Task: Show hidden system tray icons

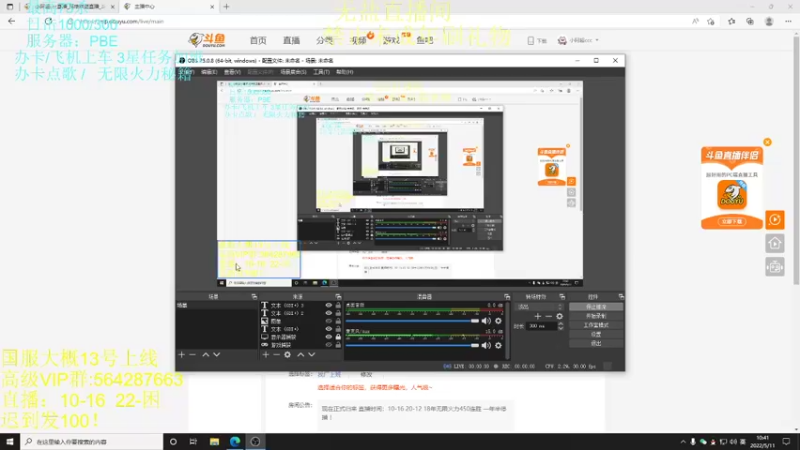Action: tap(683, 442)
